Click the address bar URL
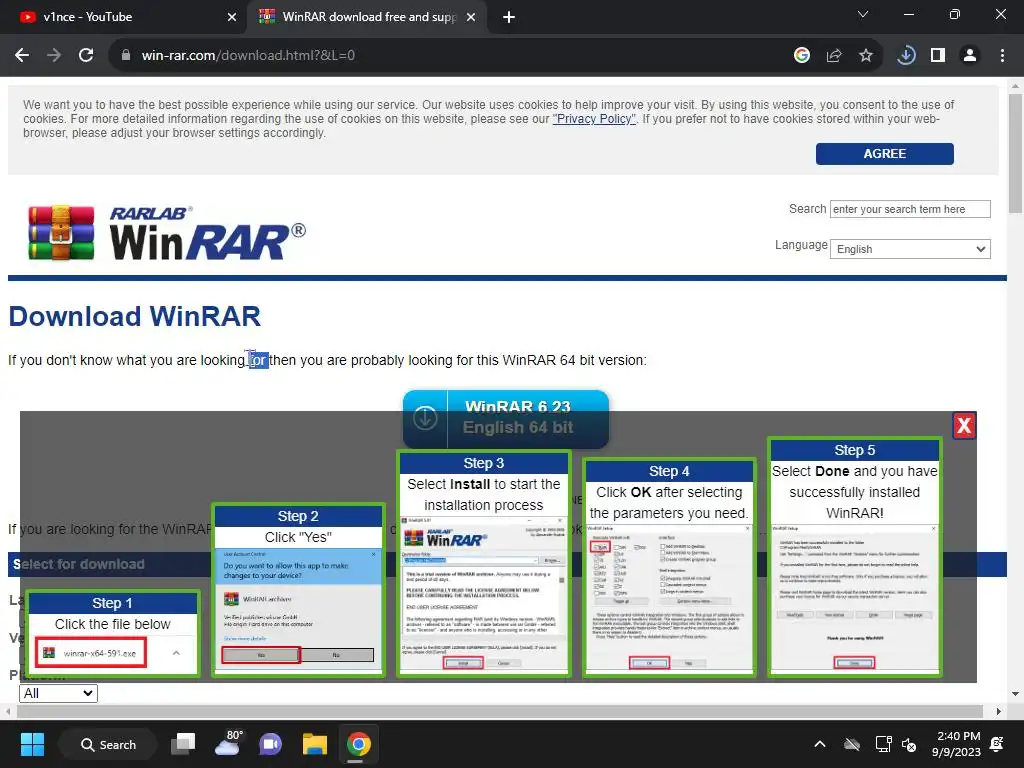 click(248, 56)
